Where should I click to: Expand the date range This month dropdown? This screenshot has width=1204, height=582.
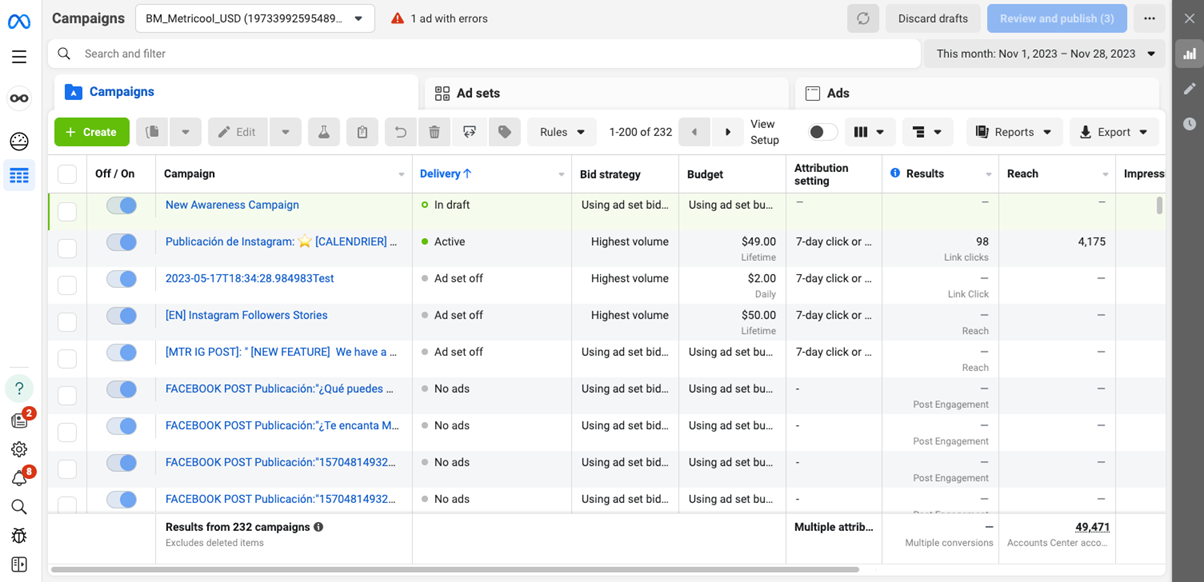(x=1044, y=55)
